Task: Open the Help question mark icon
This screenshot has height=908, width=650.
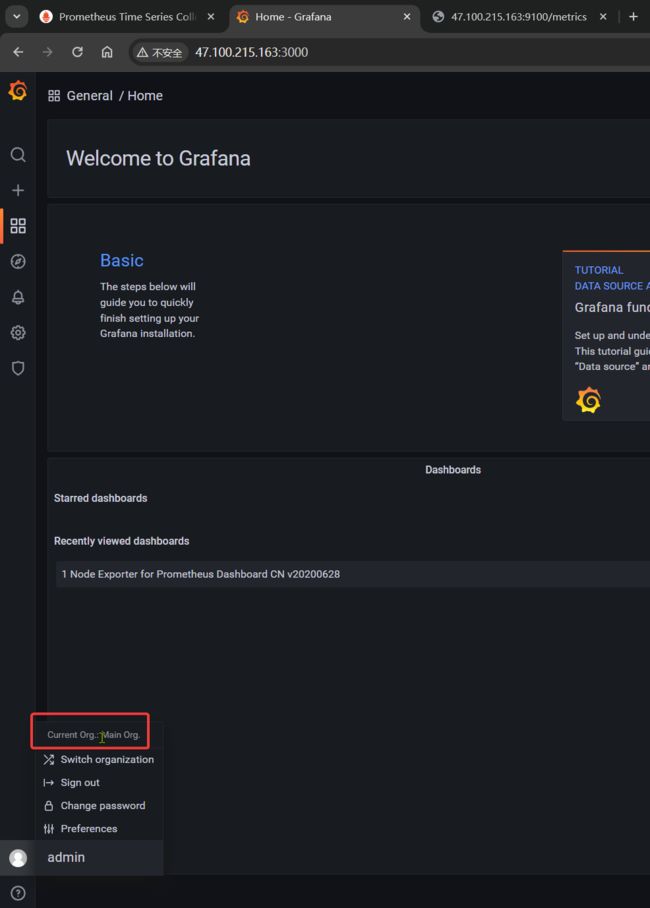Action: (x=18, y=893)
